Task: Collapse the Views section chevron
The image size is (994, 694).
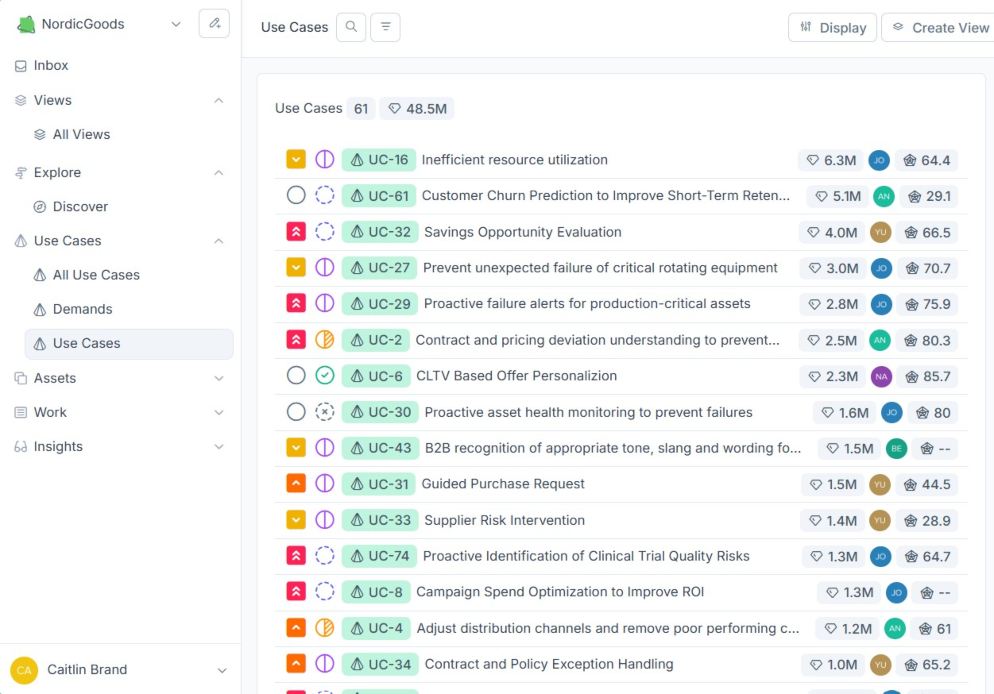Action: point(219,100)
